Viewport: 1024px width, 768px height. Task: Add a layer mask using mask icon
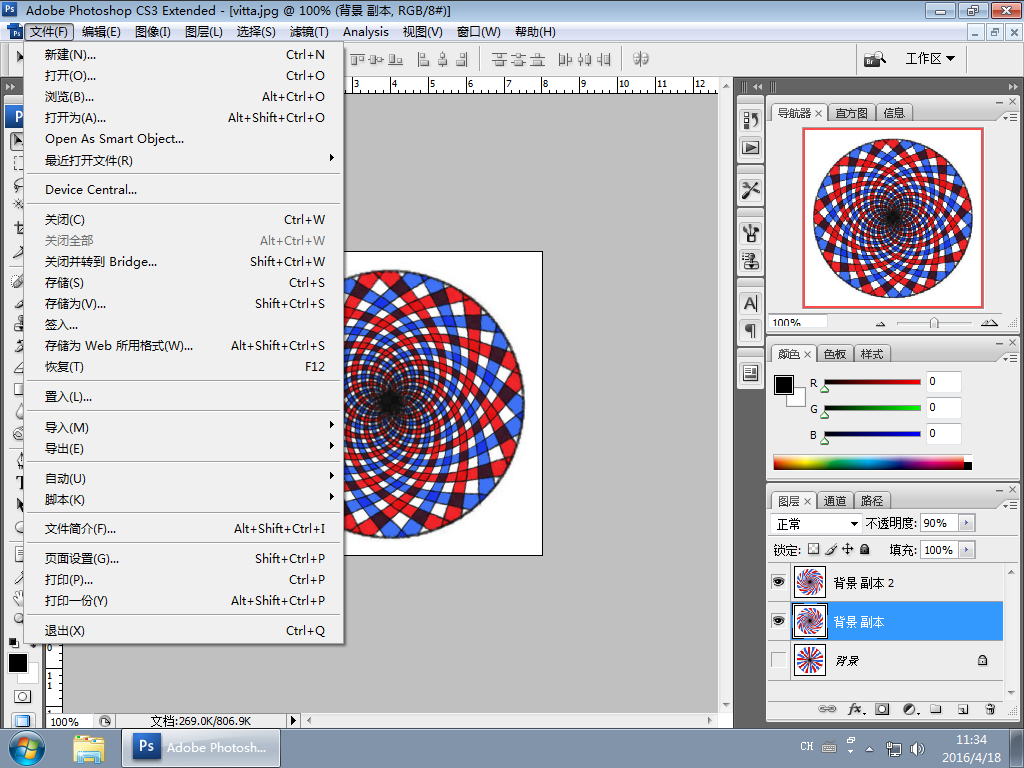click(x=882, y=709)
